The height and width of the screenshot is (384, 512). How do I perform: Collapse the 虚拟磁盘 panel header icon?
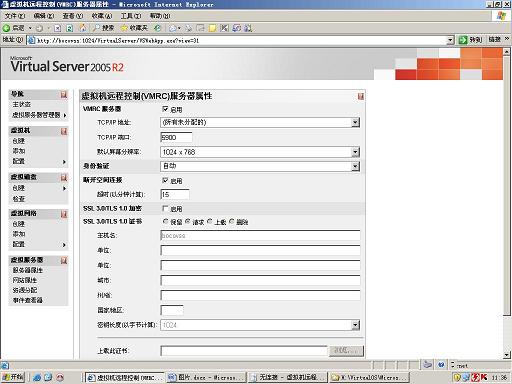[x=64, y=178]
